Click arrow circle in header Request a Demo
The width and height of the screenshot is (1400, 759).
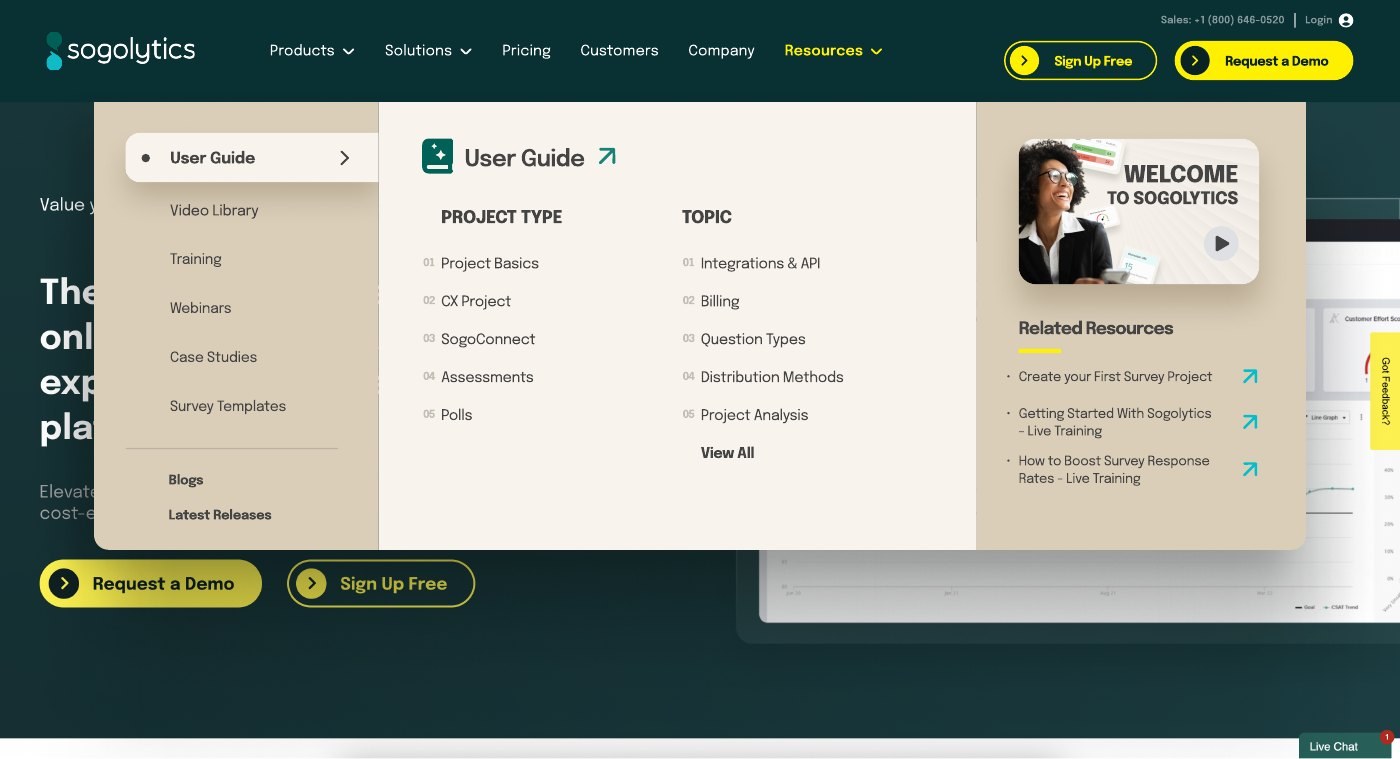[1194, 61]
